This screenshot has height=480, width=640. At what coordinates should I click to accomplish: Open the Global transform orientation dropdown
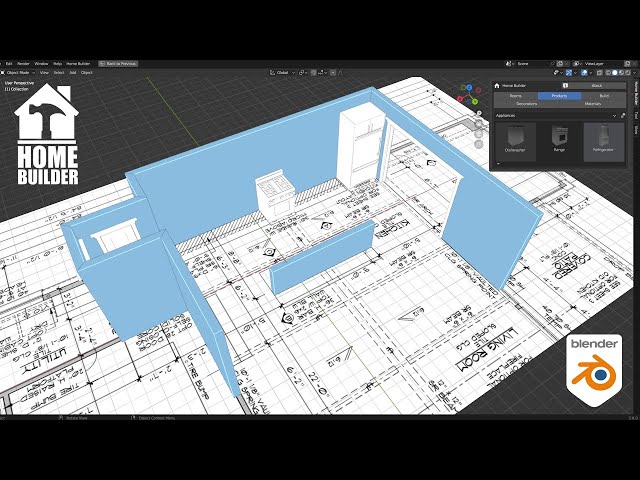282,73
